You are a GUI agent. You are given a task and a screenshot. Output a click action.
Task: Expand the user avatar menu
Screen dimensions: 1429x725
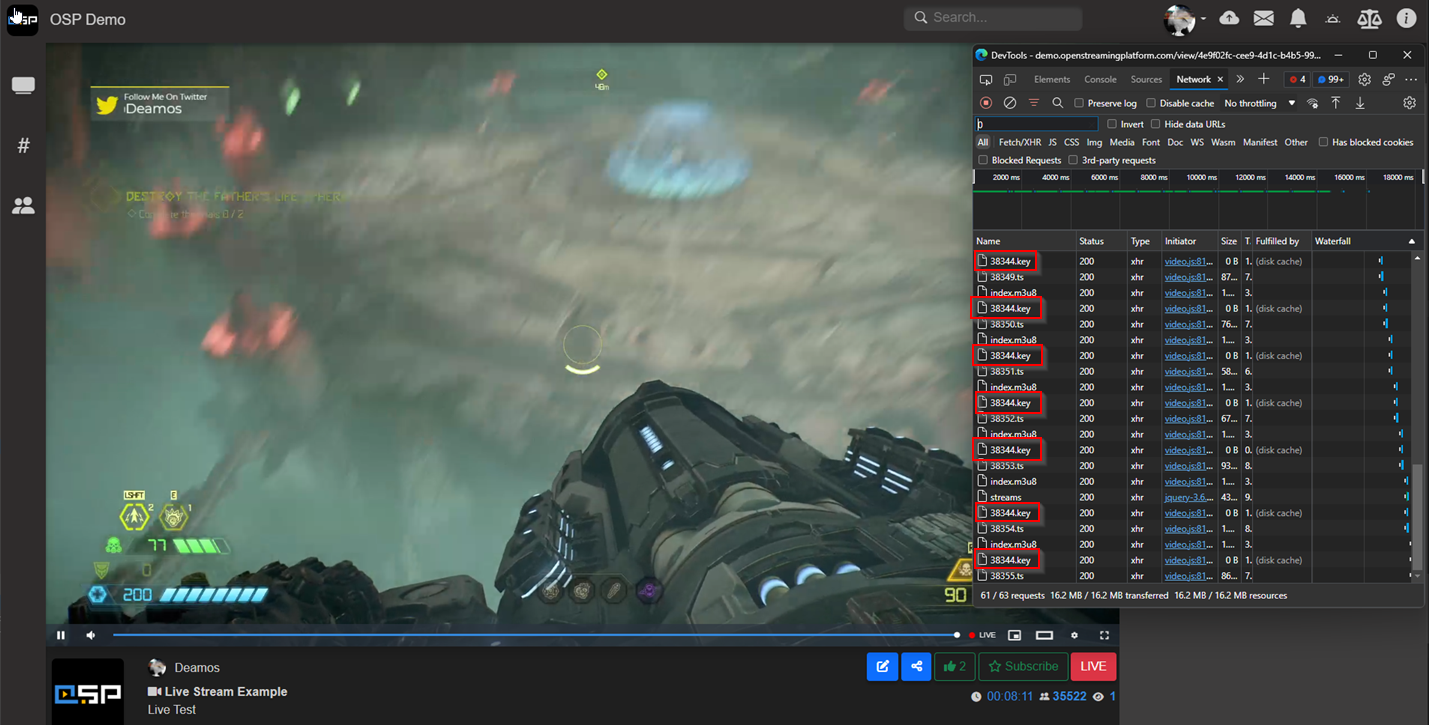point(1185,19)
